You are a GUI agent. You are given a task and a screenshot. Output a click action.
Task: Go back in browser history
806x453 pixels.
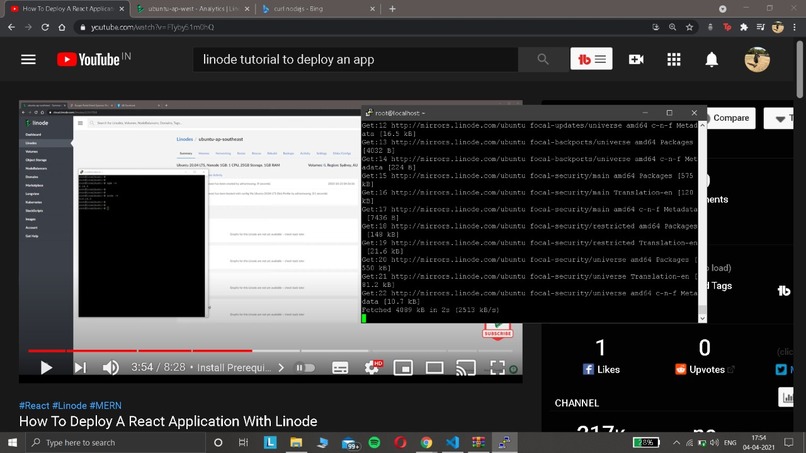[11, 27]
